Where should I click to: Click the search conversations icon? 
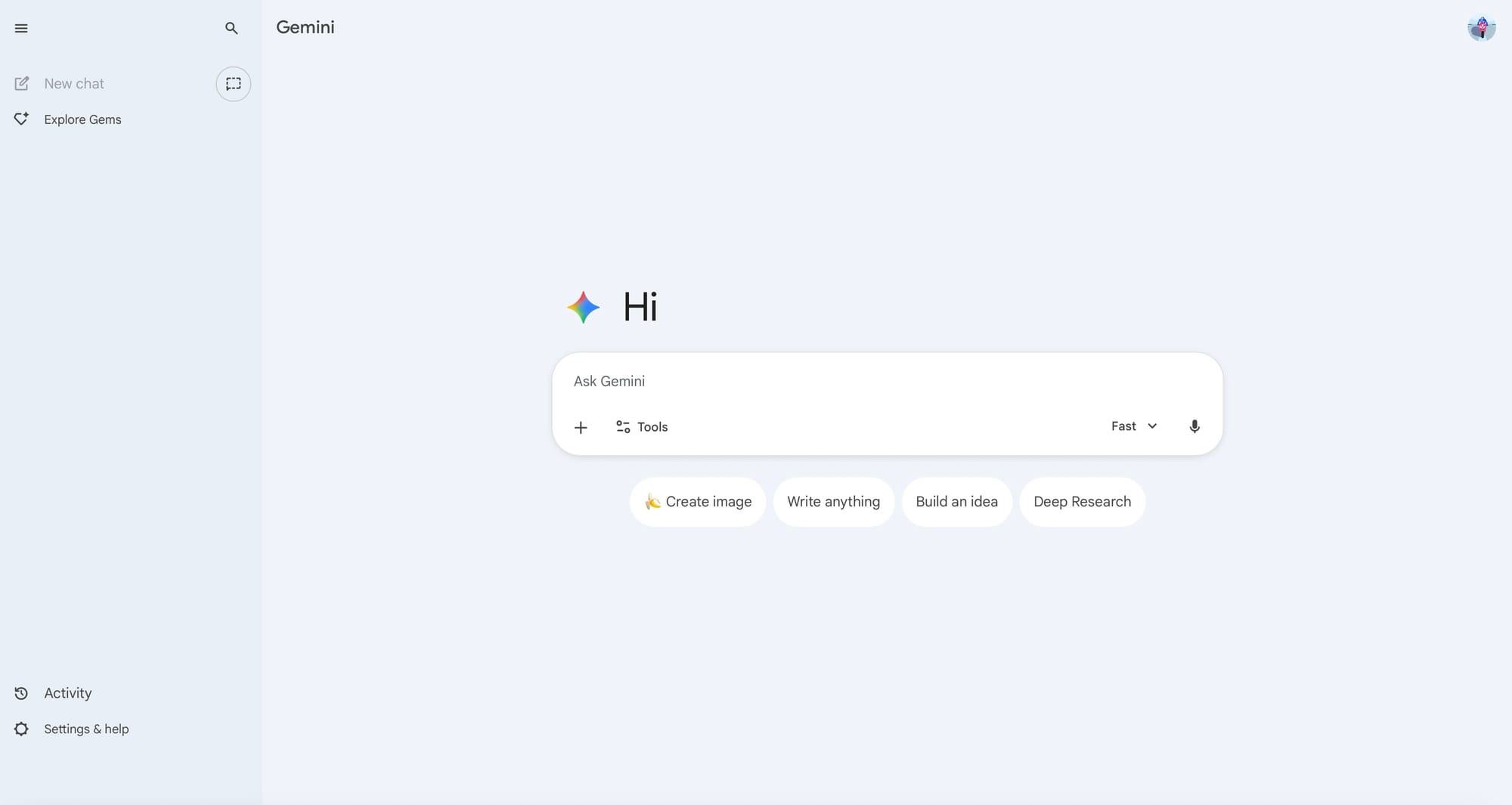pos(231,28)
